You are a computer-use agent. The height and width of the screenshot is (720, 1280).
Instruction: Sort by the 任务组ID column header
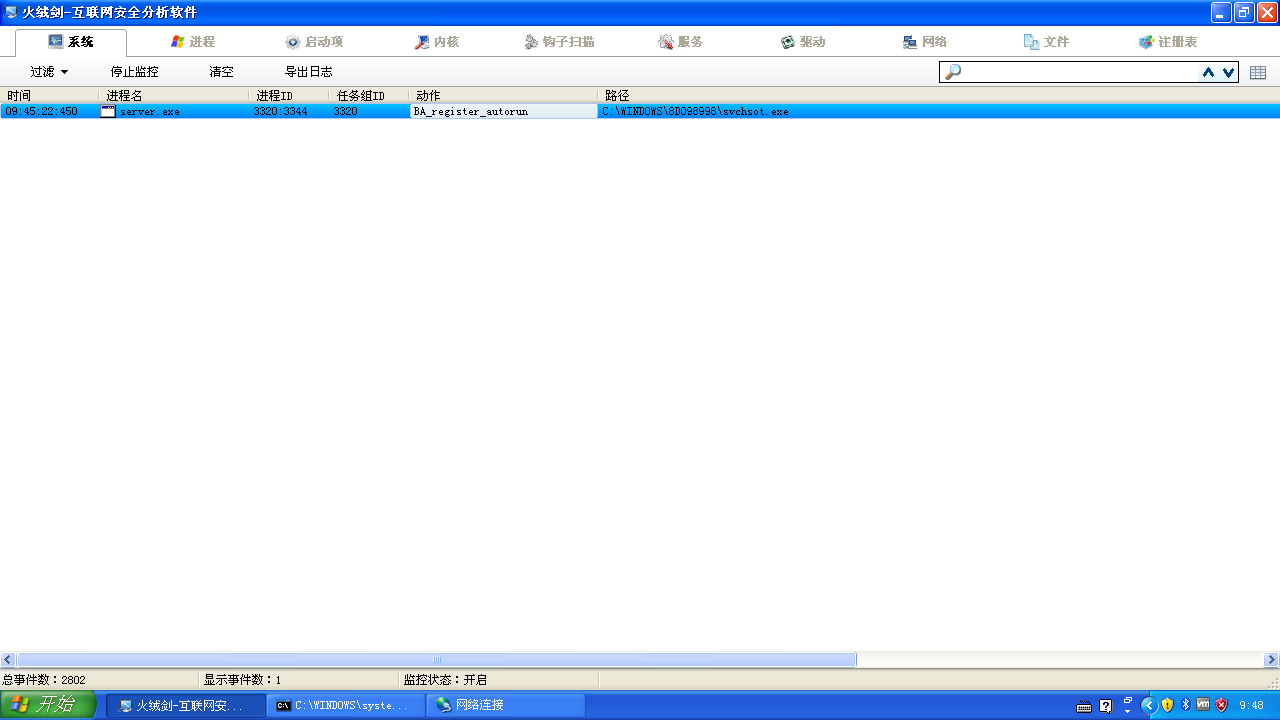click(x=369, y=95)
